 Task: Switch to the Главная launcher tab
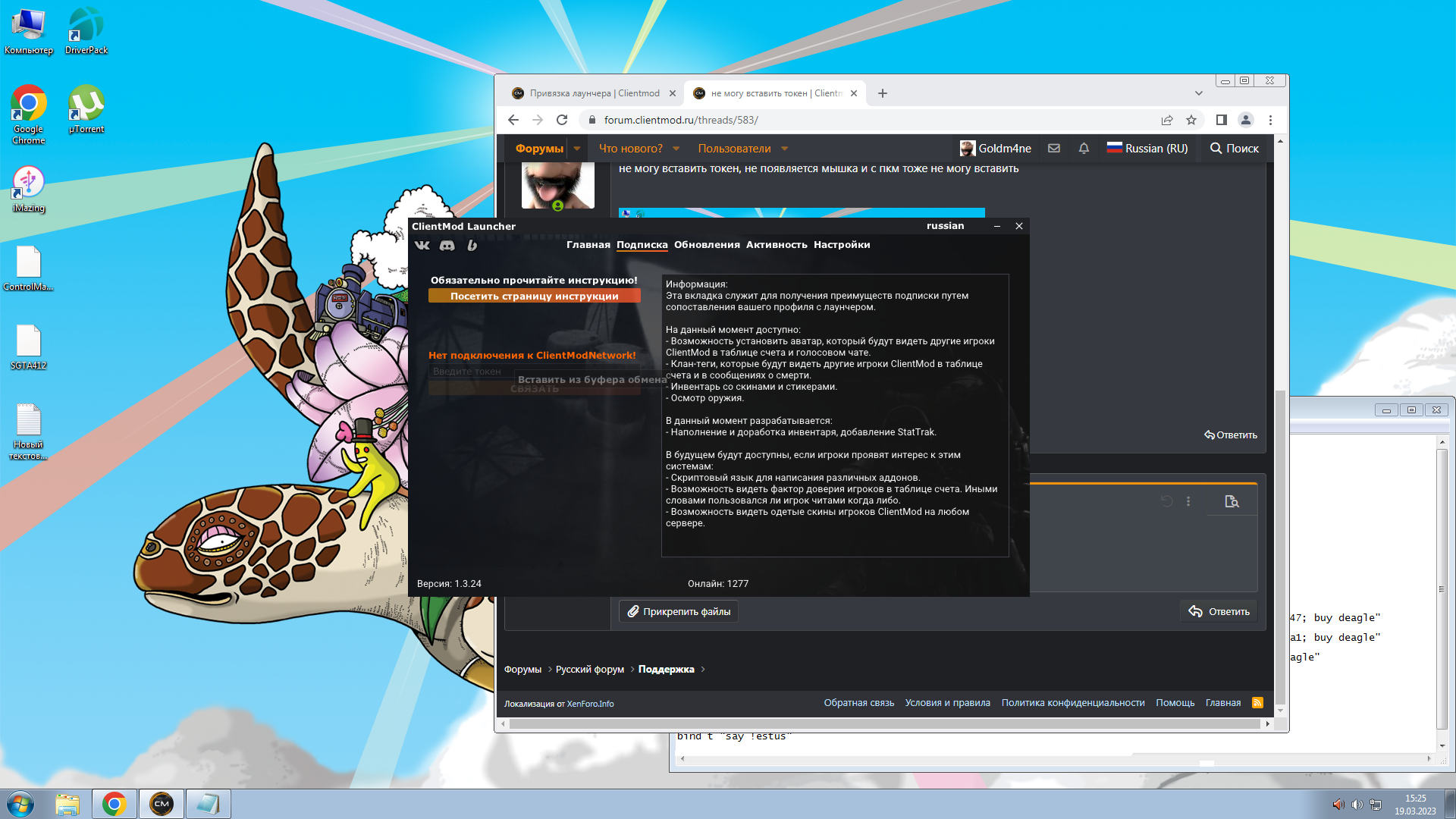click(588, 245)
